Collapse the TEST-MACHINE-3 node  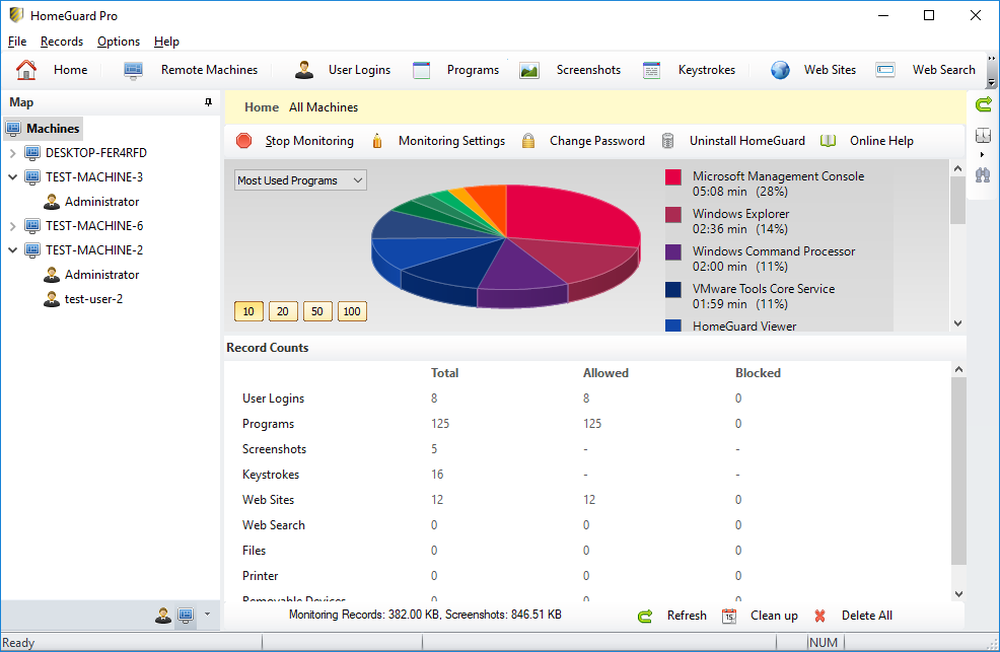tap(13, 177)
